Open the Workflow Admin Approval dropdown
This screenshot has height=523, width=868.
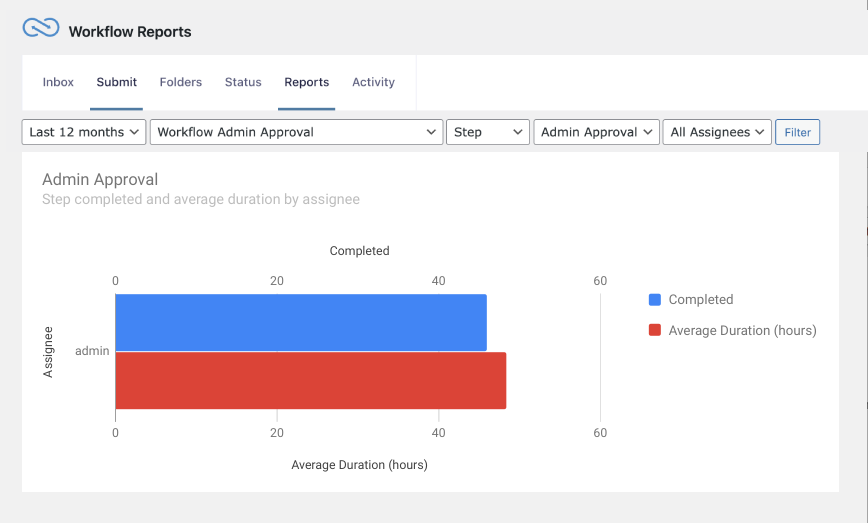(x=296, y=132)
